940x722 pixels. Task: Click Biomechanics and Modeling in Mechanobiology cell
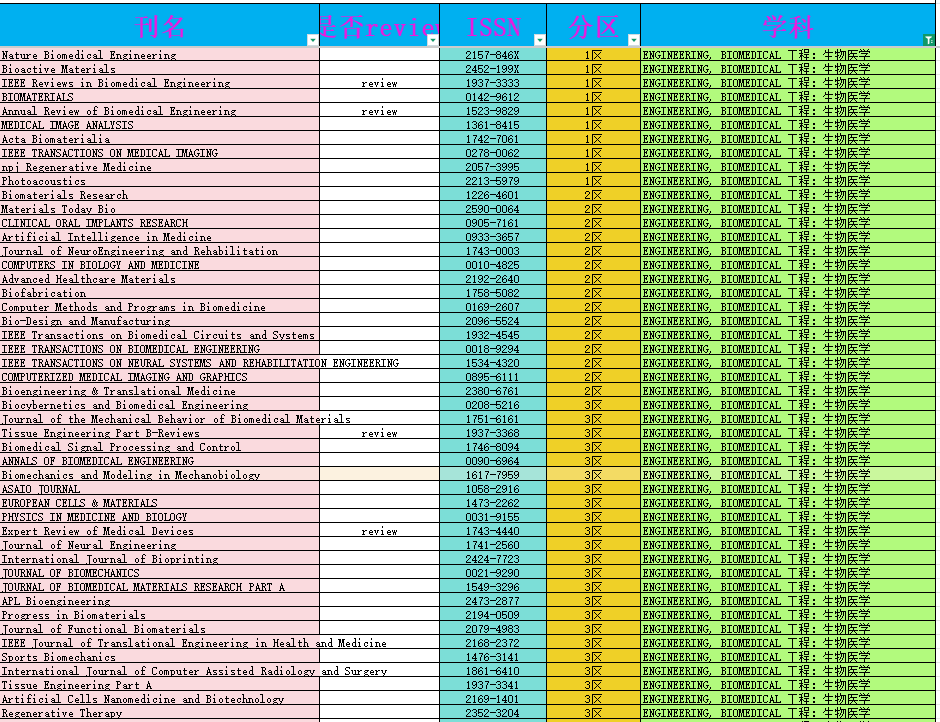tap(159, 474)
